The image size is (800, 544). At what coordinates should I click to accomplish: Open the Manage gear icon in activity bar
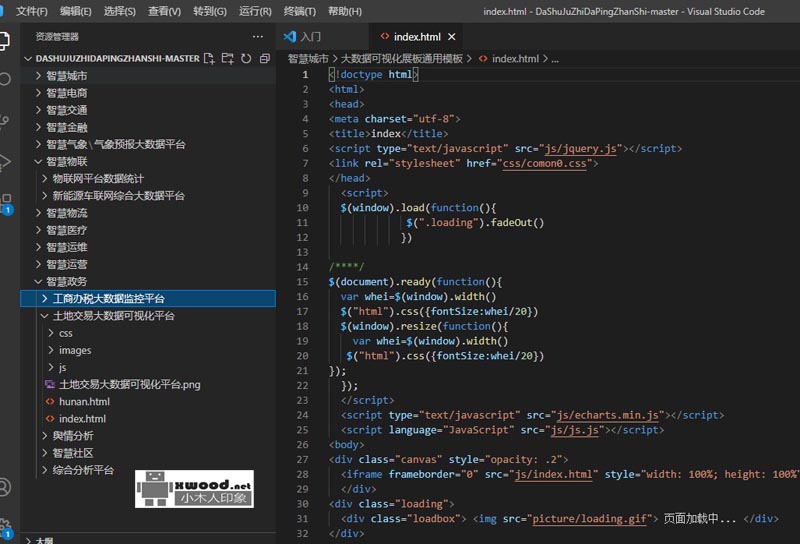5,528
